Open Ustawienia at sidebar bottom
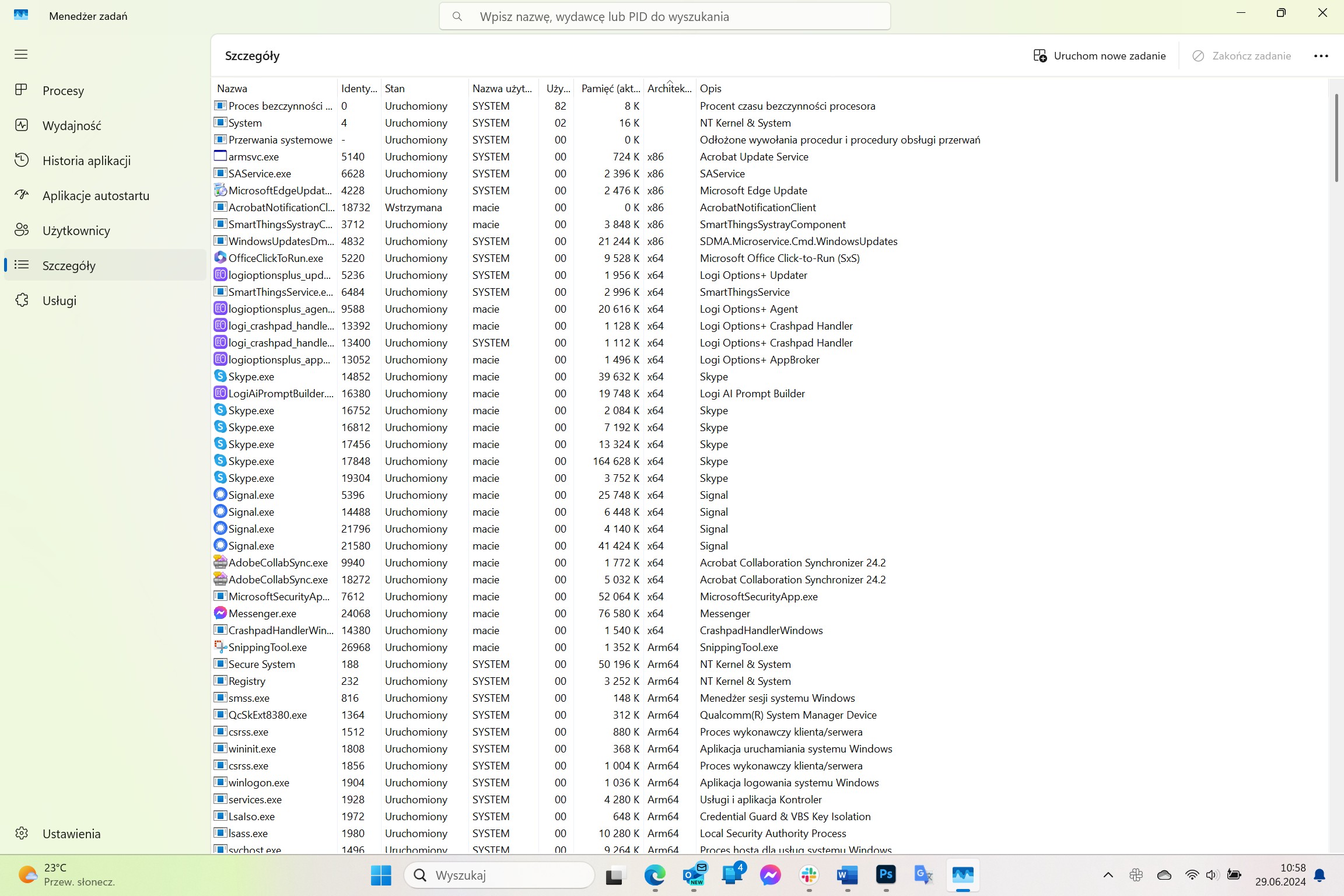 105,834
